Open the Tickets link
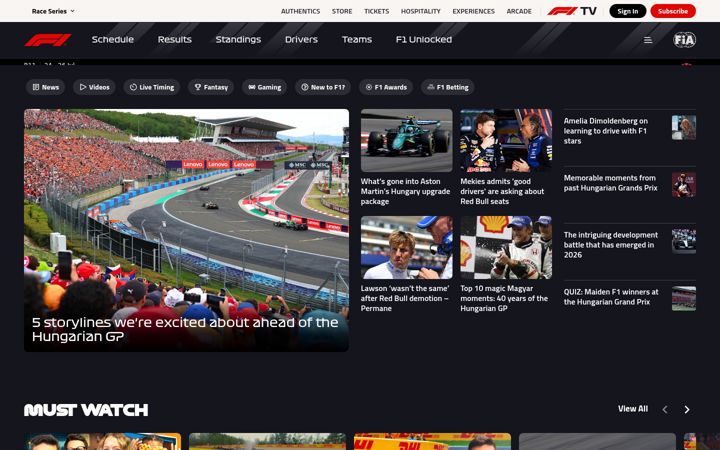Image resolution: width=720 pixels, height=450 pixels. tap(377, 11)
